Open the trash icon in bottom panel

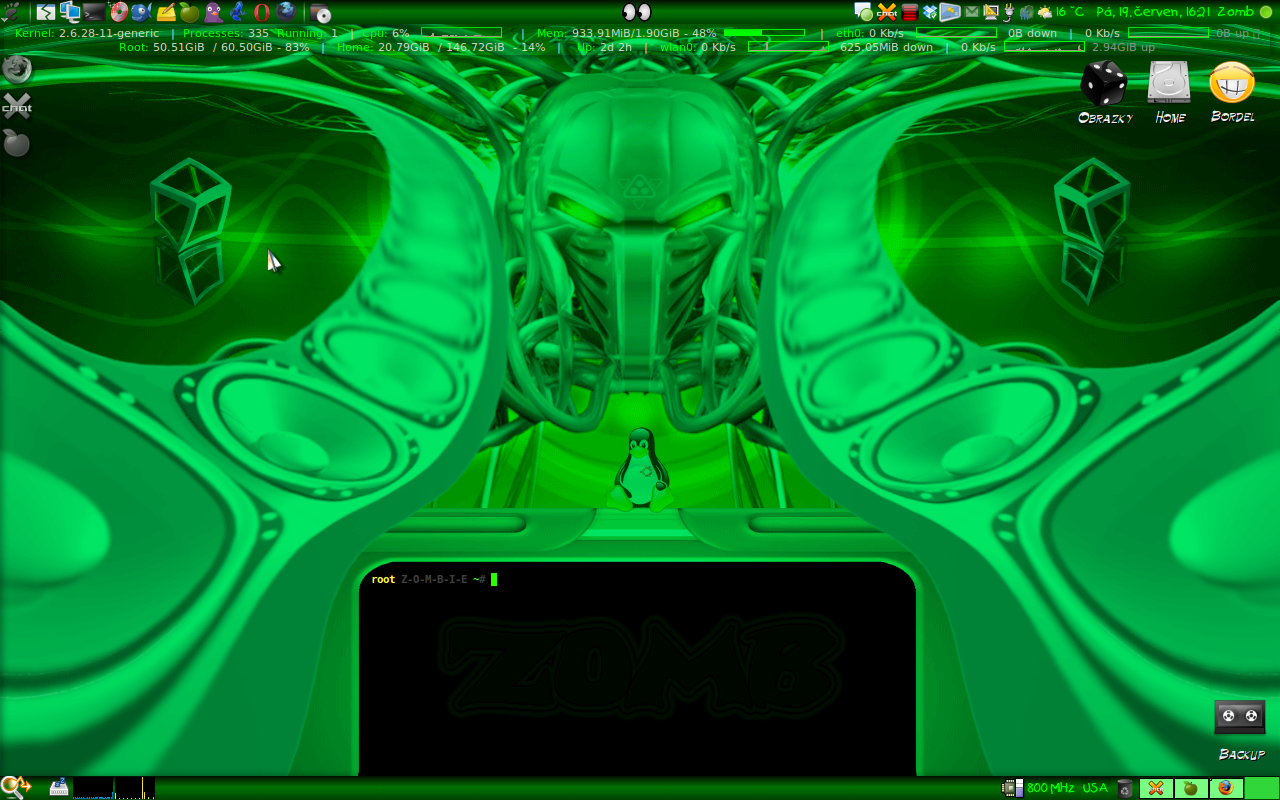pos(1125,788)
